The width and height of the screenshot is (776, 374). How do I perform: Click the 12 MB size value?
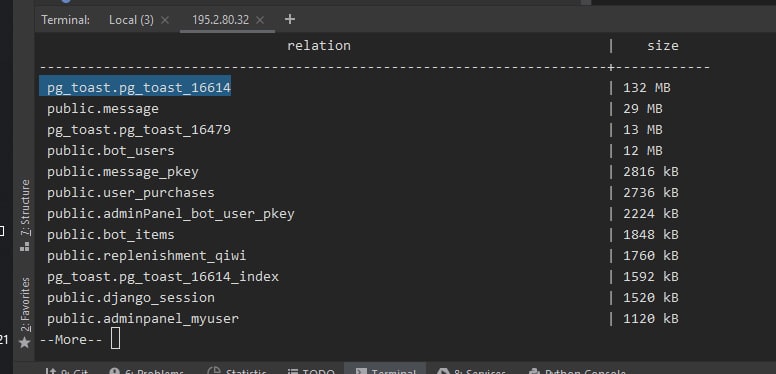tap(643, 150)
